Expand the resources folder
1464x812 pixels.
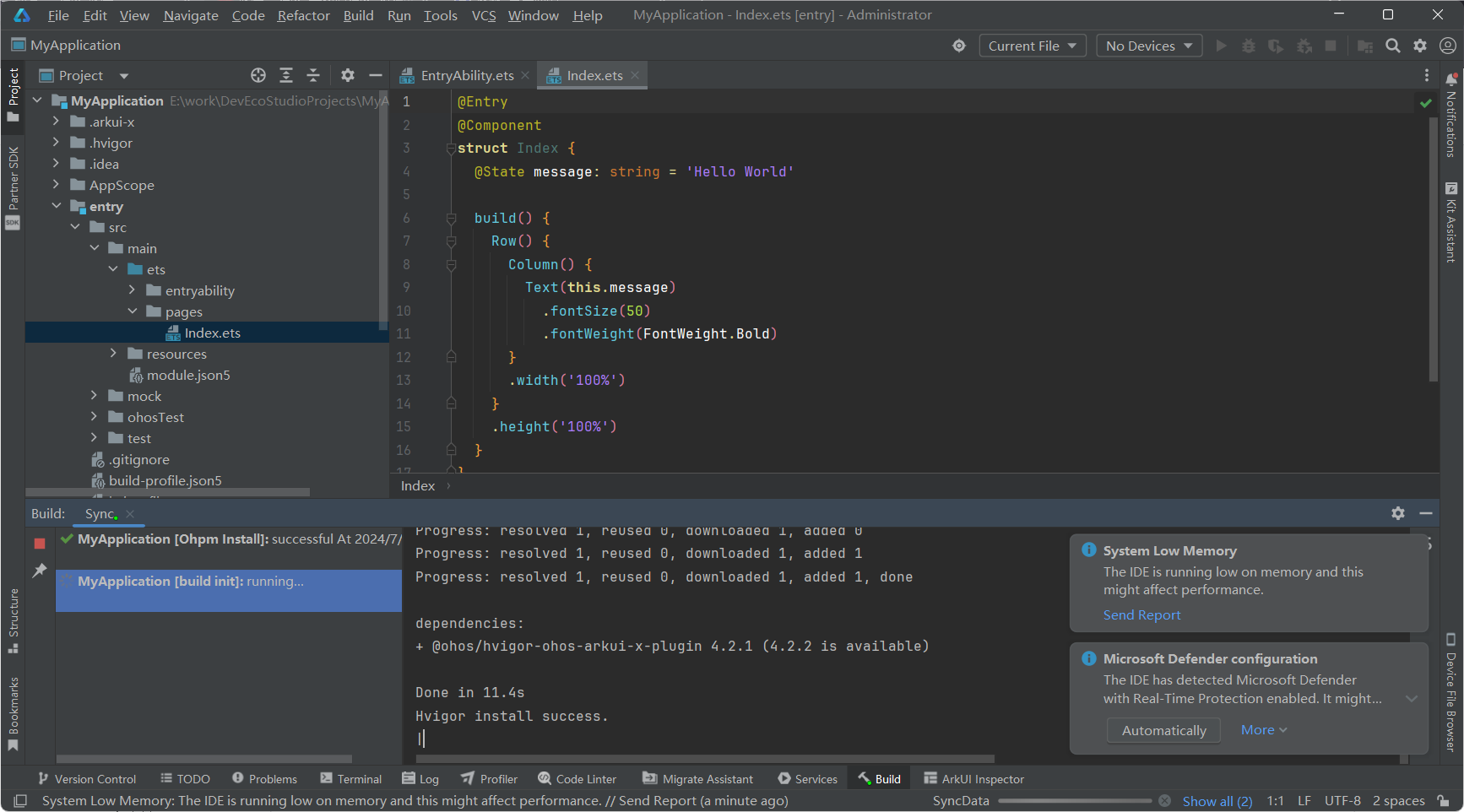click(113, 354)
